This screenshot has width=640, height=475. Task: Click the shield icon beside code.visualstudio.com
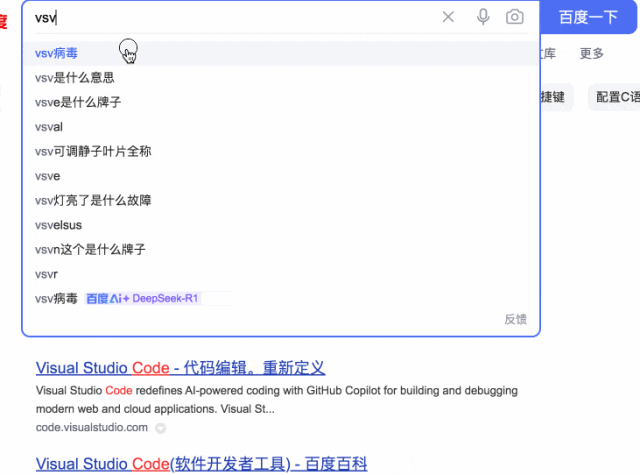161,428
